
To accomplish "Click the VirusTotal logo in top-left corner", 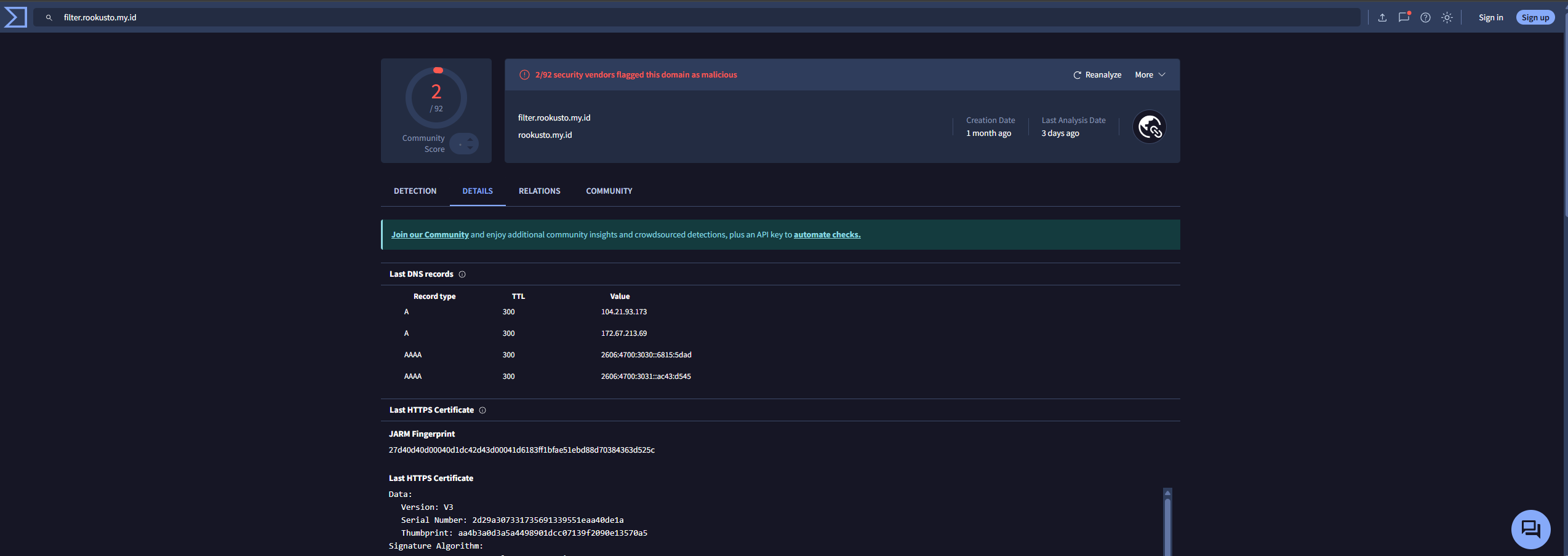I will pos(15,17).
